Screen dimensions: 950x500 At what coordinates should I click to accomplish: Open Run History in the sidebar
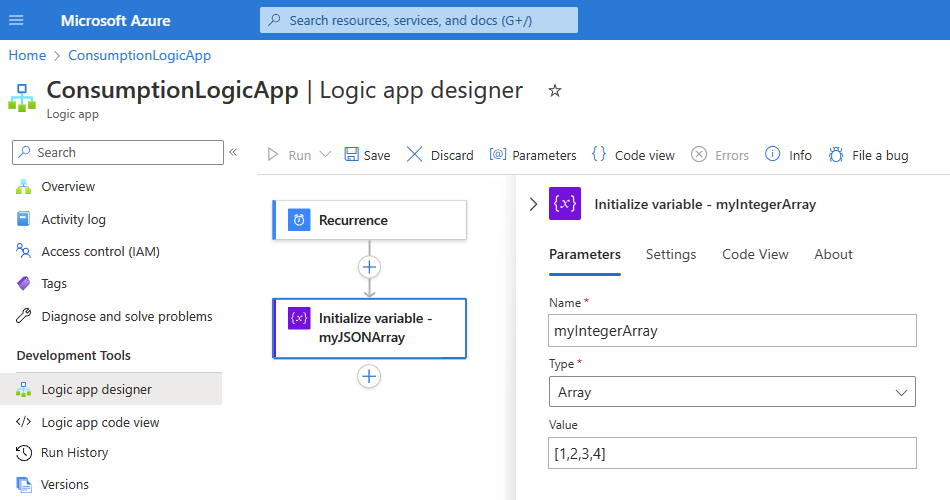click(74, 452)
